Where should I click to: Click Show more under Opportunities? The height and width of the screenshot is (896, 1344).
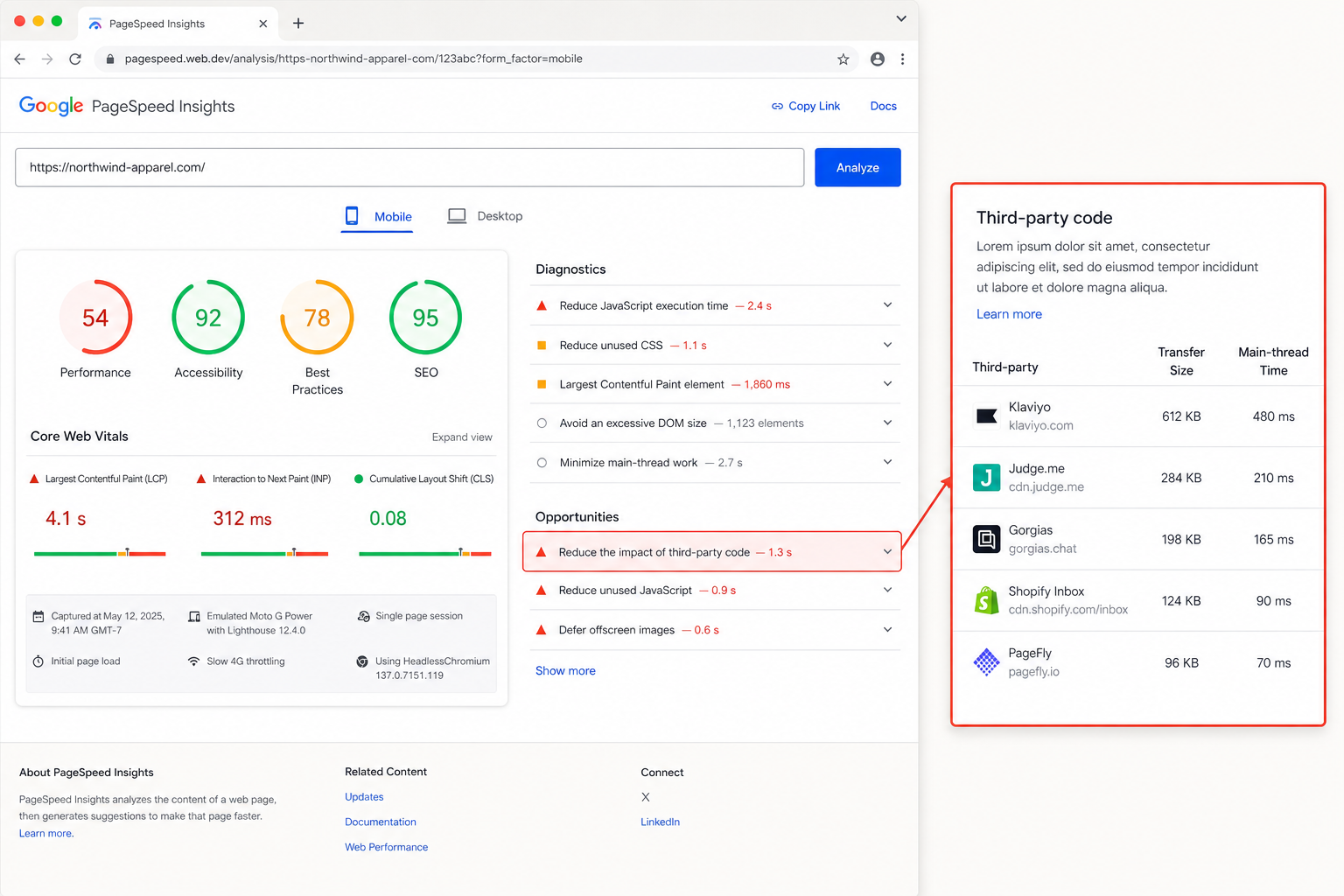point(565,670)
